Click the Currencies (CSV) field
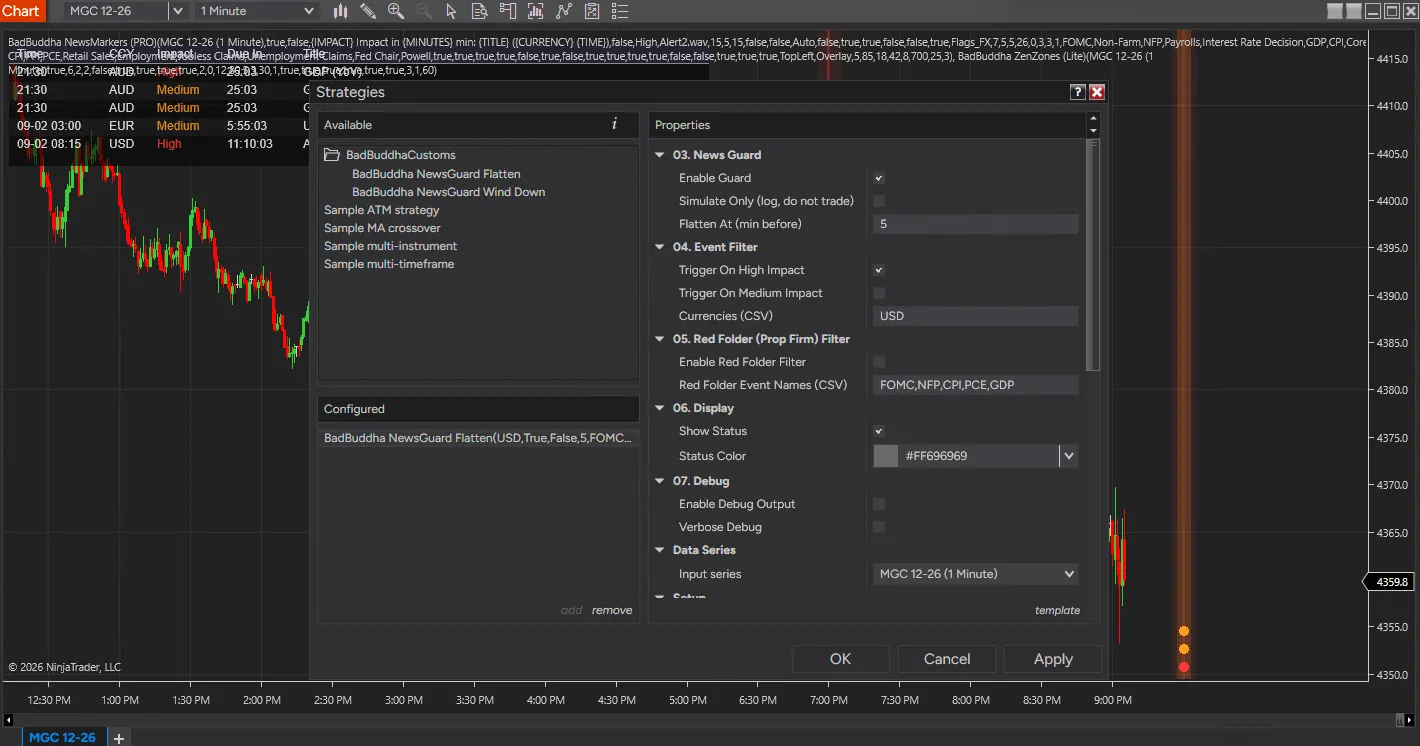This screenshot has height=746, width=1420. click(975, 316)
